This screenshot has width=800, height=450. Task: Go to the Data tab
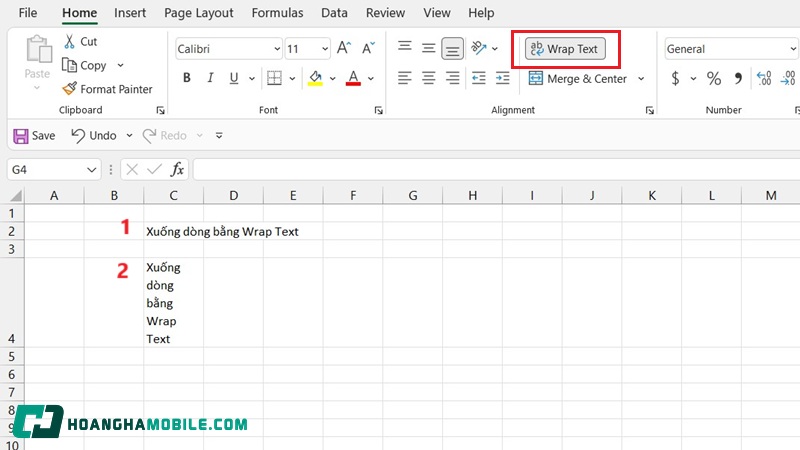pos(334,13)
